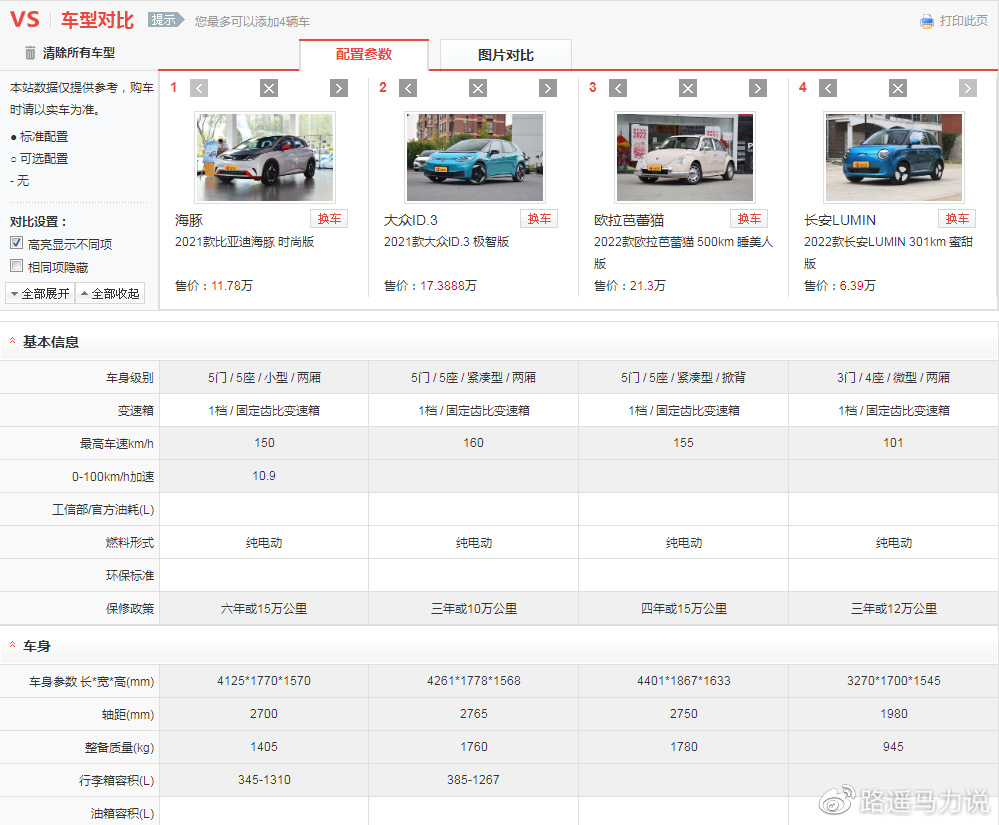Click 长安LUMIN top speed value 101

(893, 443)
